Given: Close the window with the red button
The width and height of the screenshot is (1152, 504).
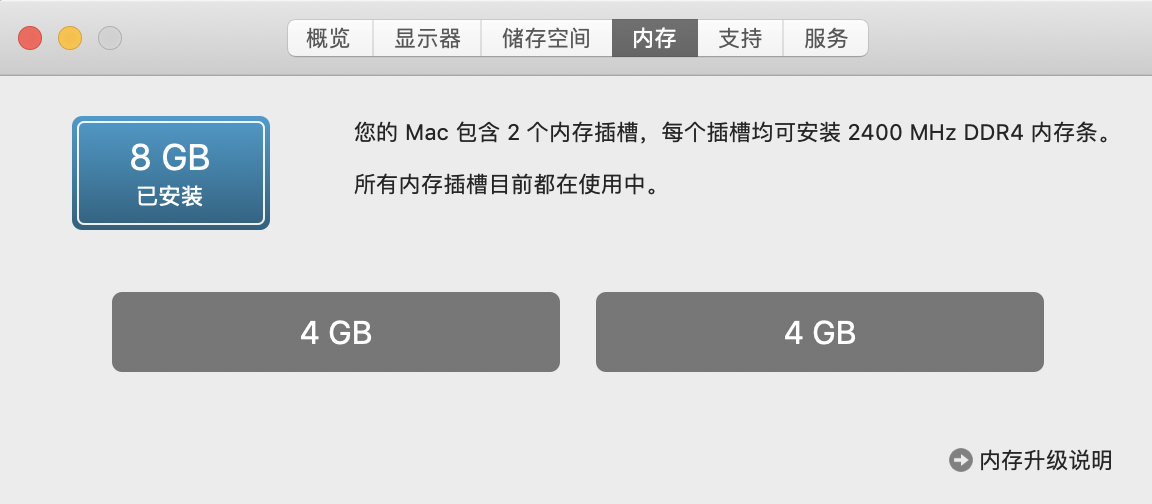Looking at the screenshot, I should 30,37.
